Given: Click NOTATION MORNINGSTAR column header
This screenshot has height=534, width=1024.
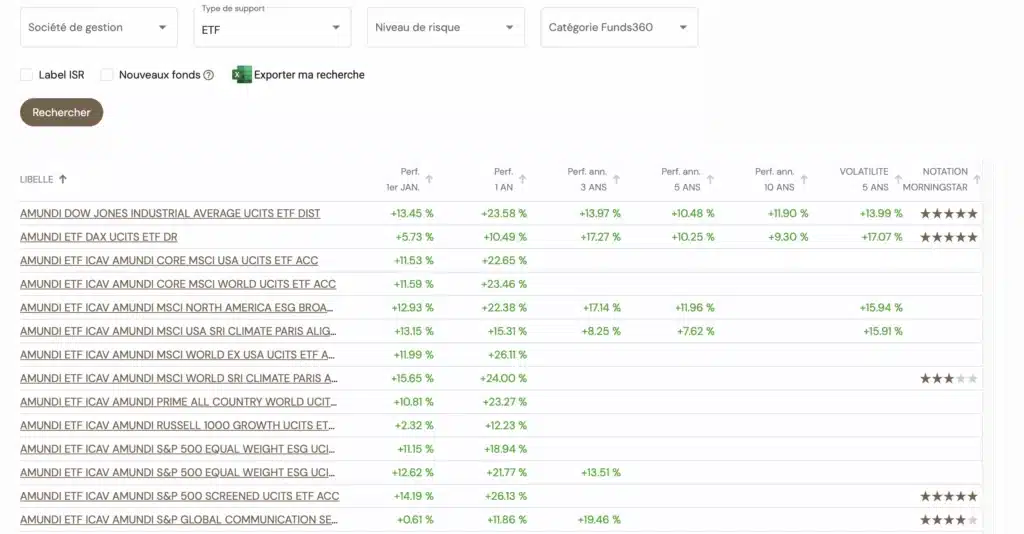Looking at the screenshot, I should pyautogui.click(x=935, y=180).
